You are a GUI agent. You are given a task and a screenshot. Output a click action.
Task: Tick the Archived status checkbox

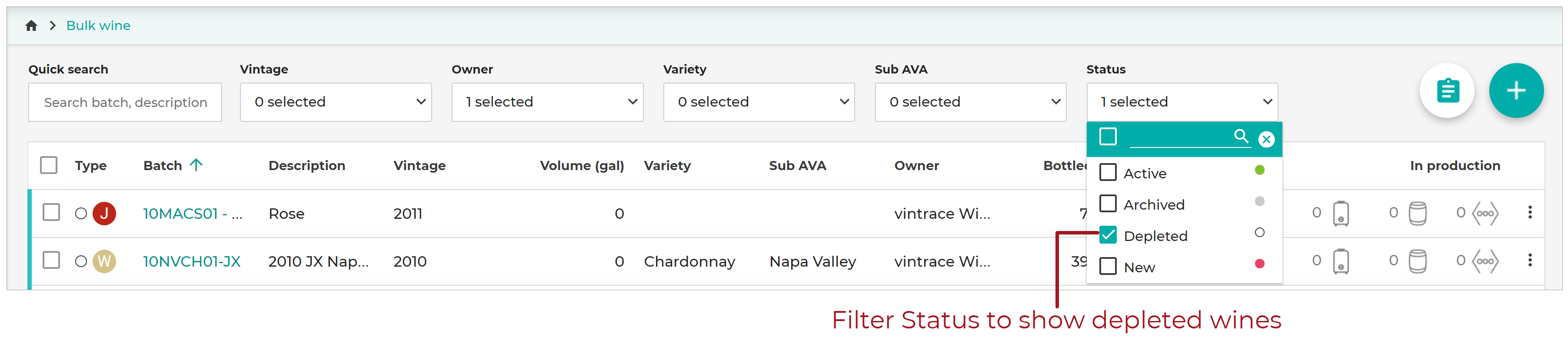(x=1108, y=204)
